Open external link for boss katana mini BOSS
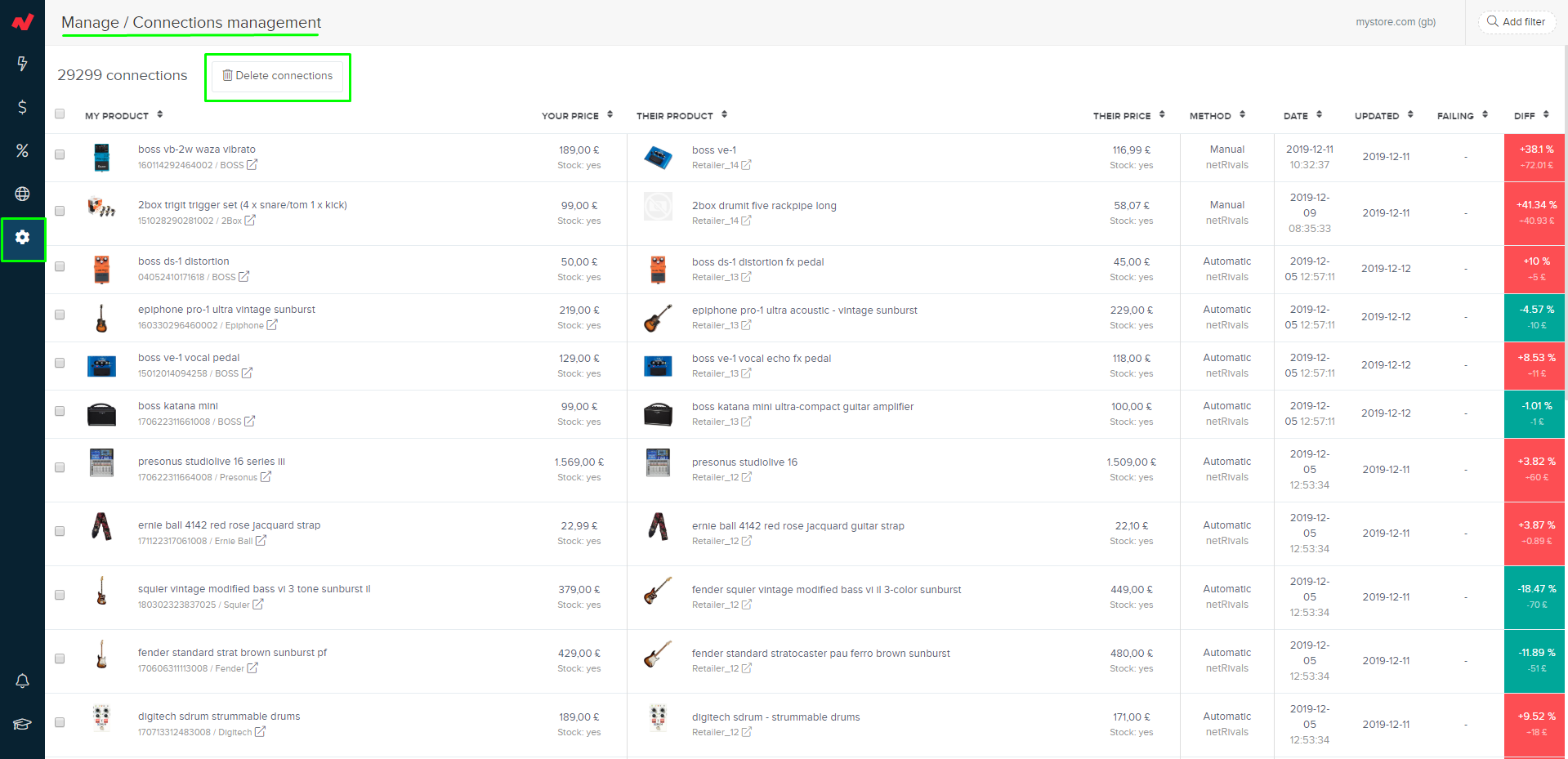 [x=249, y=421]
